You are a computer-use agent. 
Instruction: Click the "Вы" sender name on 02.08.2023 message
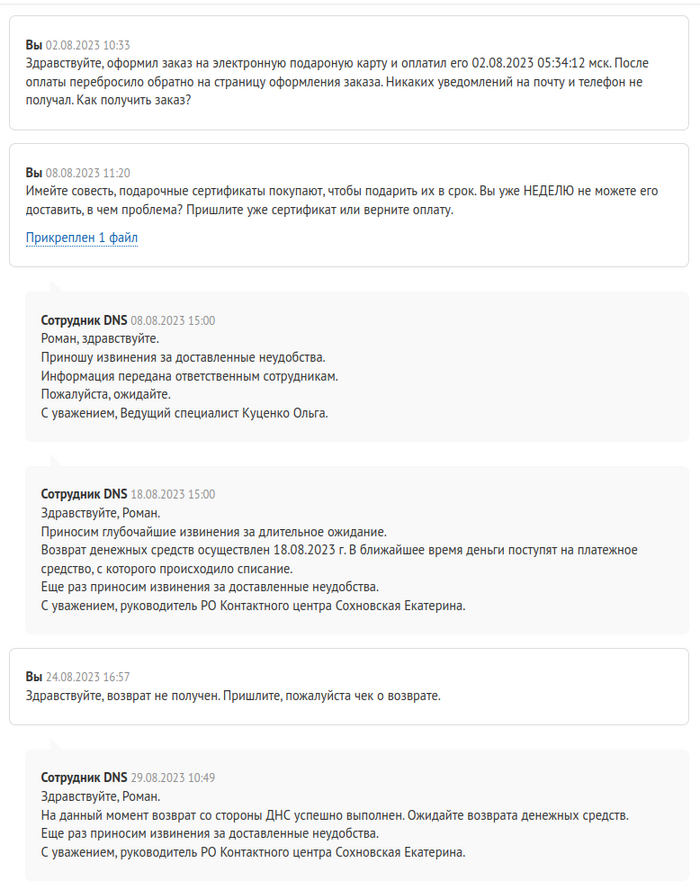(34, 45)
